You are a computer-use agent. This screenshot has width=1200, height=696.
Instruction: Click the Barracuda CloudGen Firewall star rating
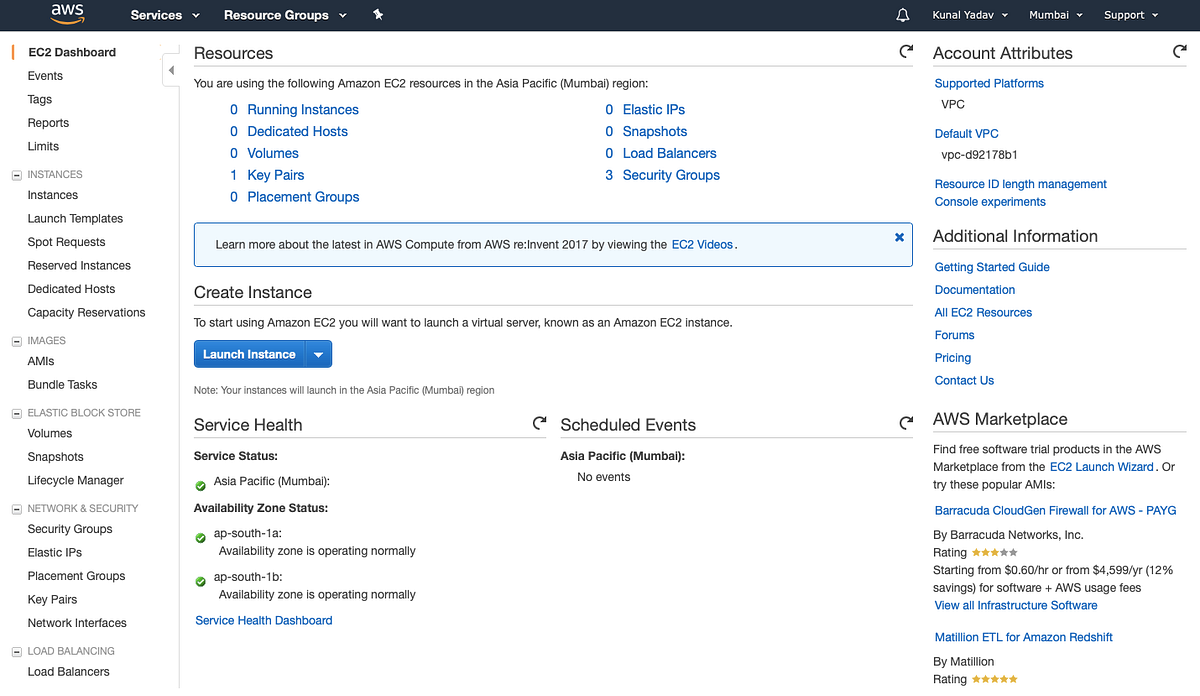click(994, 551)
